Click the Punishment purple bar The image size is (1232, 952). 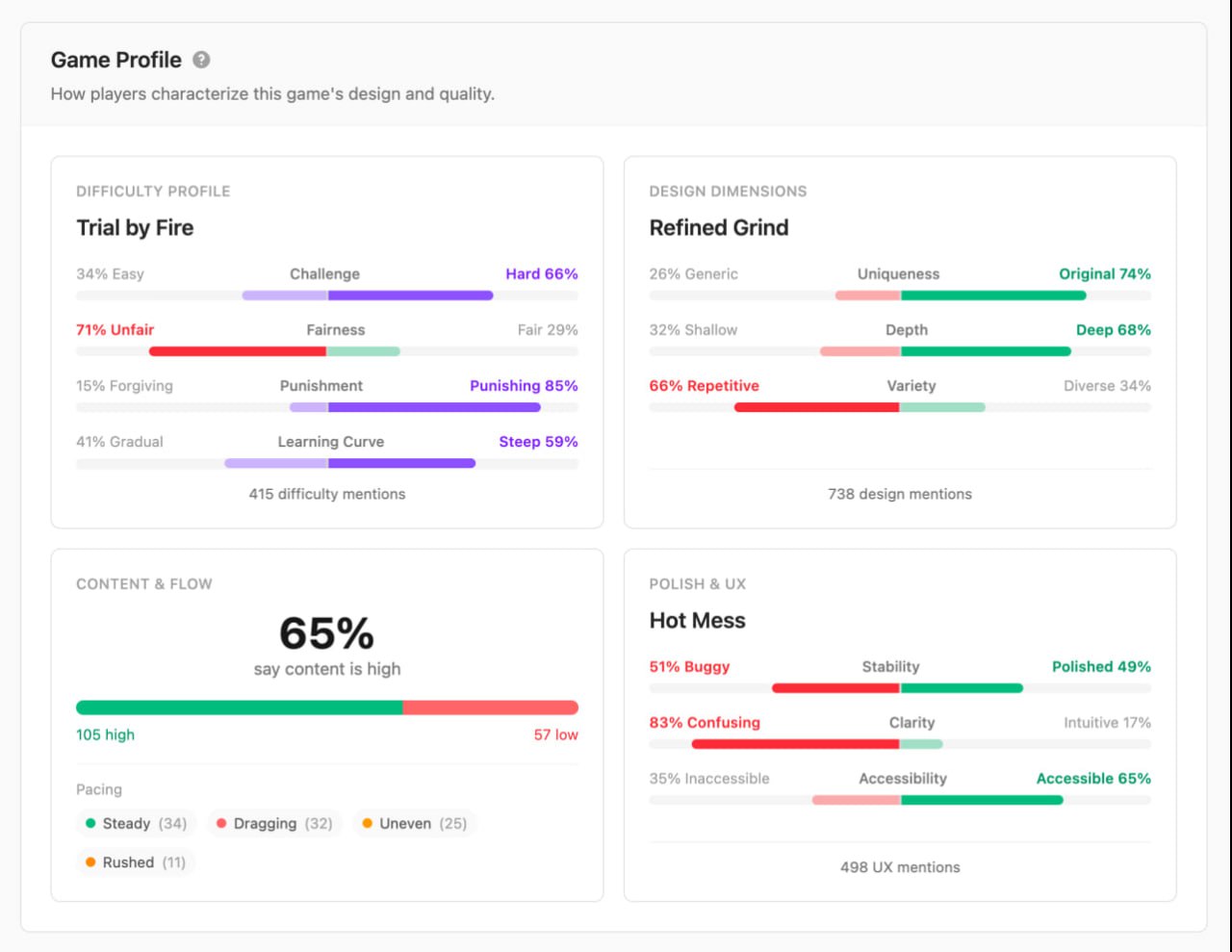[433, 407]
